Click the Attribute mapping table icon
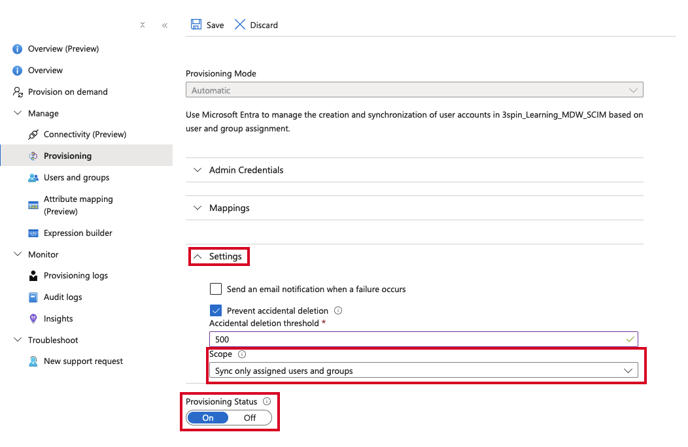The width and height of the screenshot is (688, 447). coord(33,205)
